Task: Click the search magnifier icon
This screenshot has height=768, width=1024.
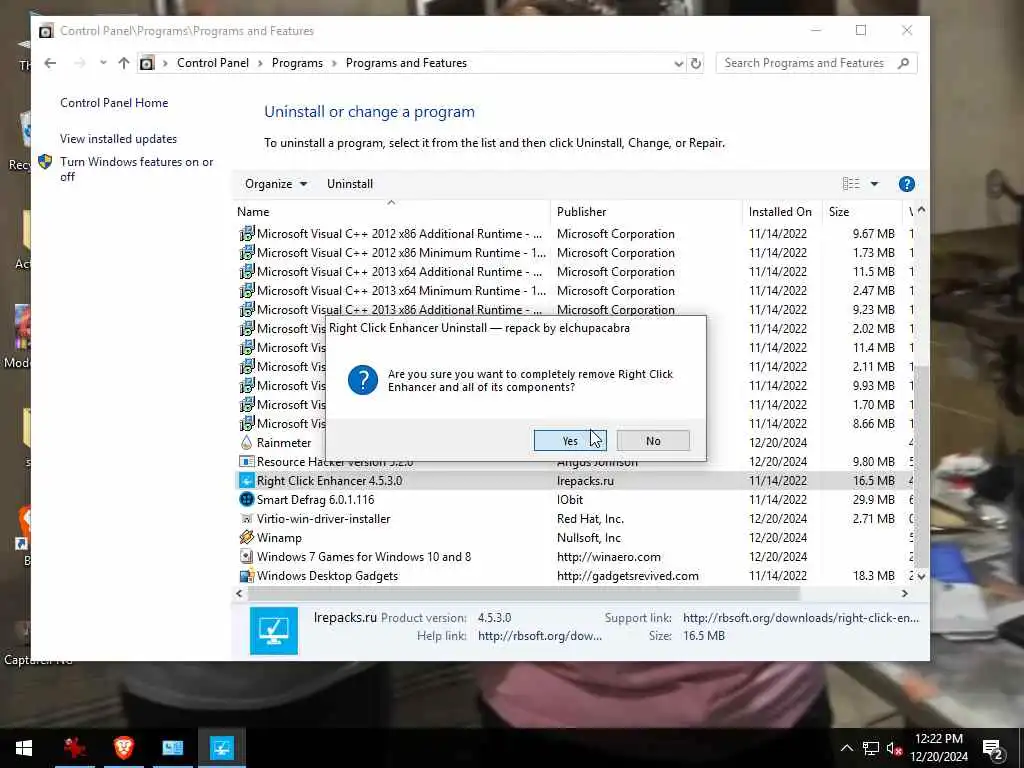Action: pos(904,63)
